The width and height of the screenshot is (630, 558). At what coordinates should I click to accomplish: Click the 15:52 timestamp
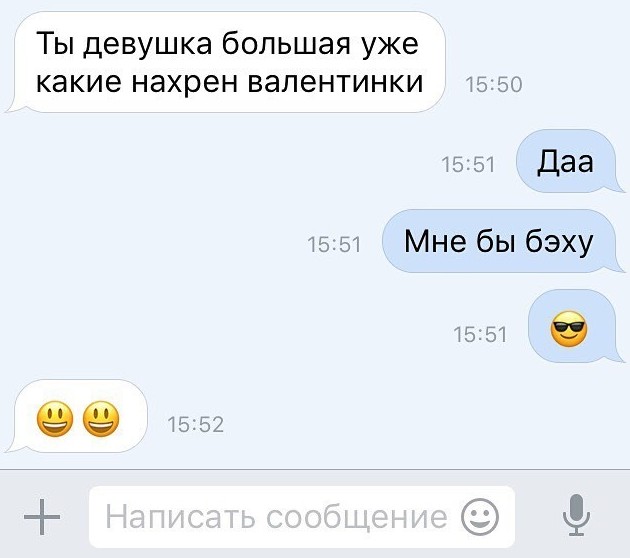point(195,425)
